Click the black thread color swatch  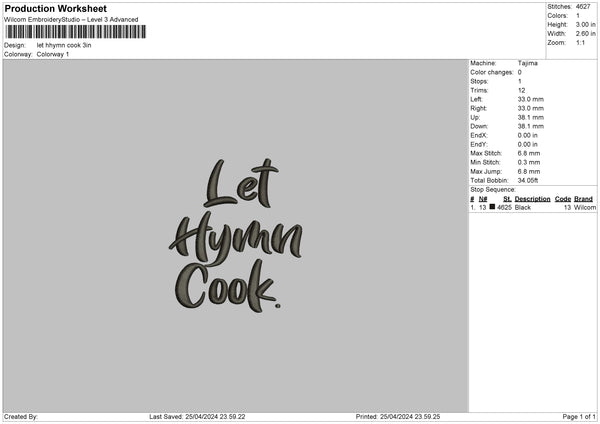(x=492, y=207)
